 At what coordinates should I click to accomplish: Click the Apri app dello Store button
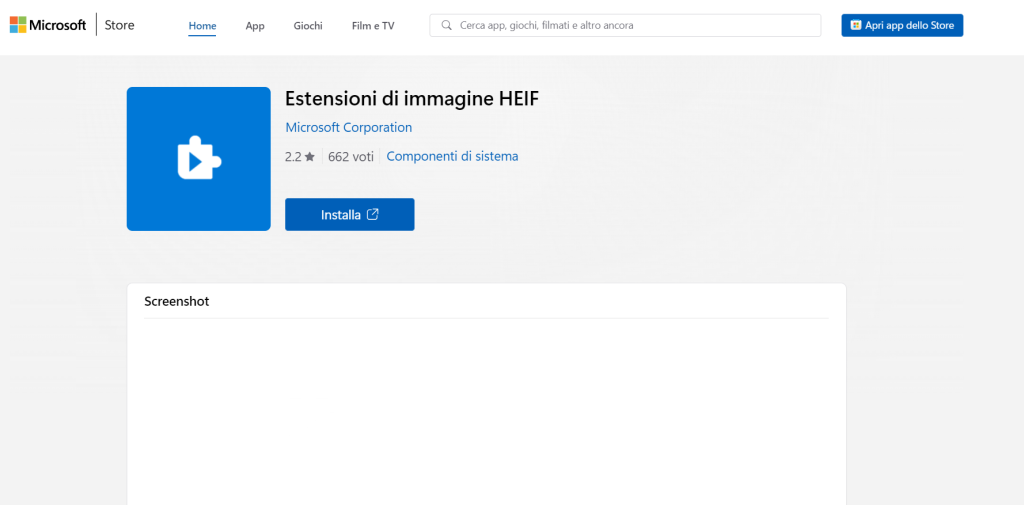(902, 25)
